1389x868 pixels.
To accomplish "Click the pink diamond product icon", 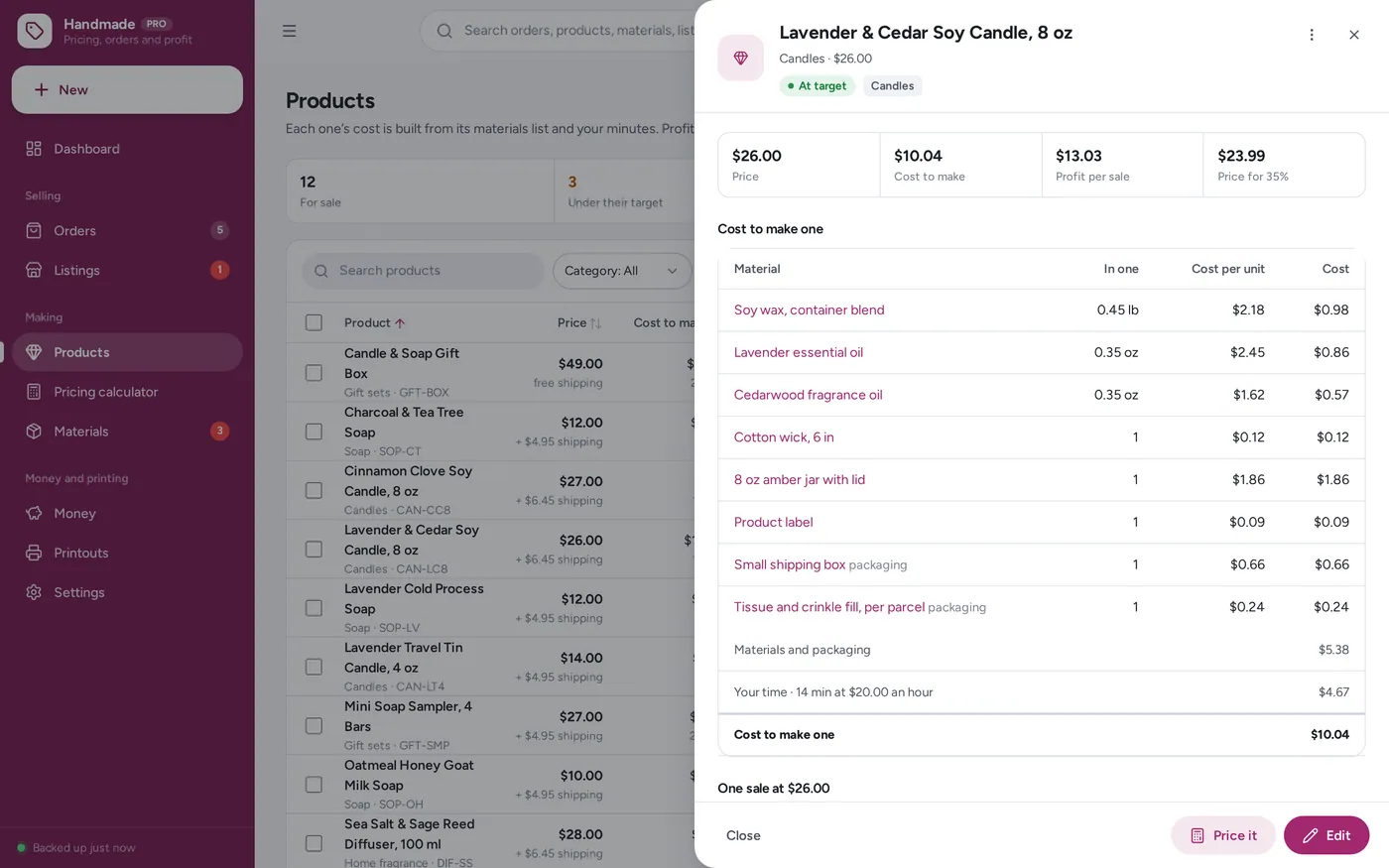I will point(740,58).
